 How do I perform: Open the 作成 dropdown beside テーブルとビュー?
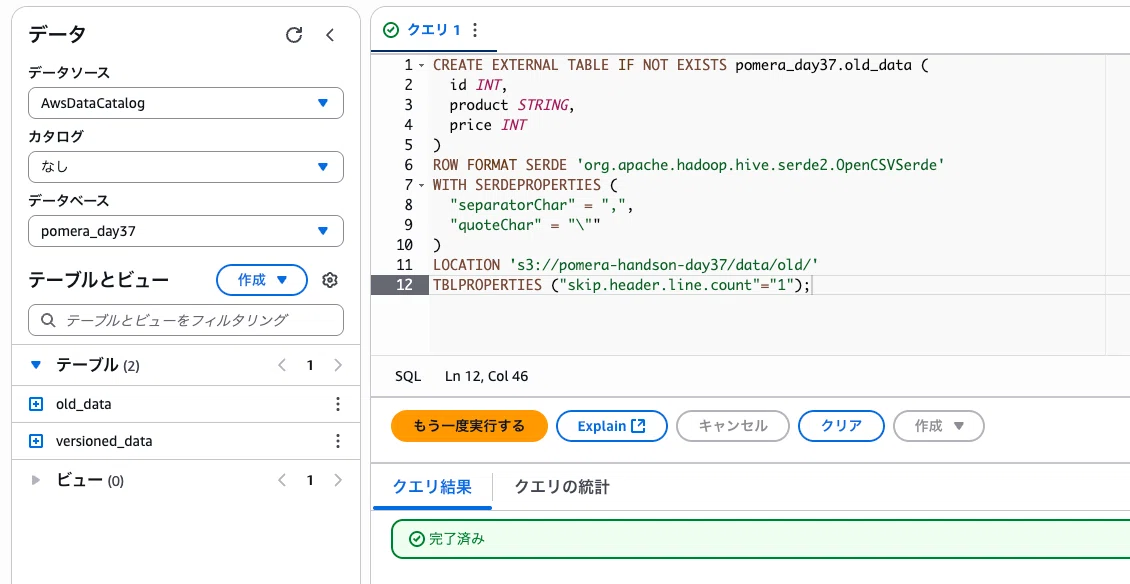pos(262,280)
